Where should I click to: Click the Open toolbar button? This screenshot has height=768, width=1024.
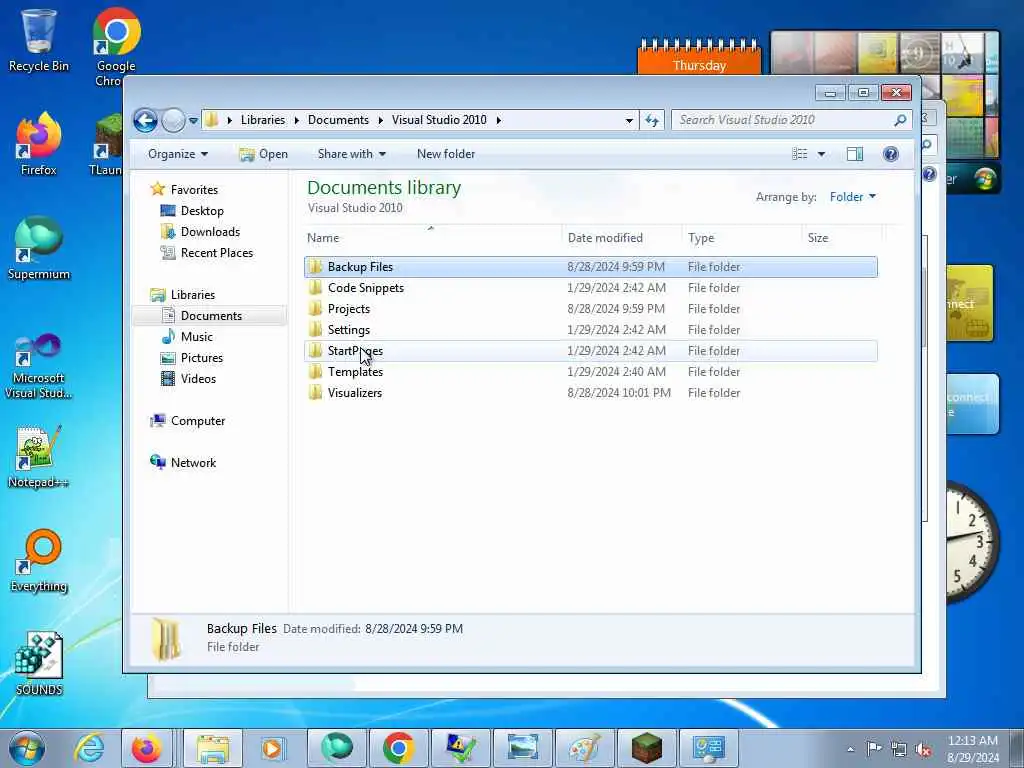(264, 154)
